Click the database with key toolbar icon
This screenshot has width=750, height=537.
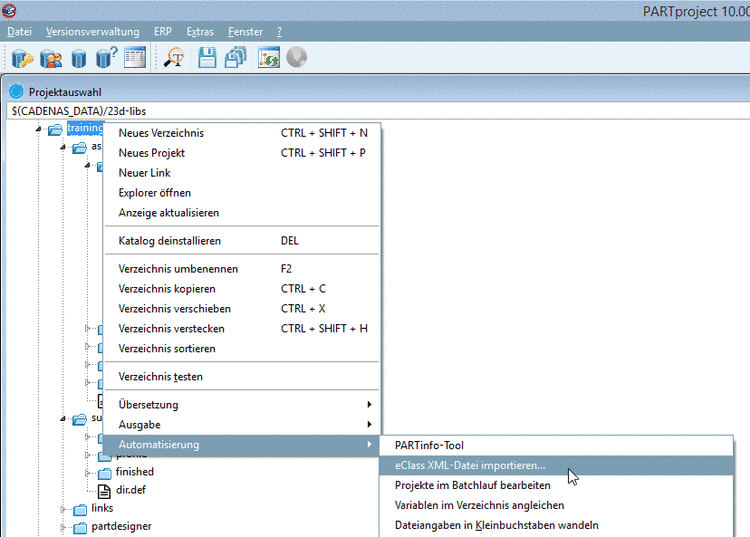click(x=22, y=58)
